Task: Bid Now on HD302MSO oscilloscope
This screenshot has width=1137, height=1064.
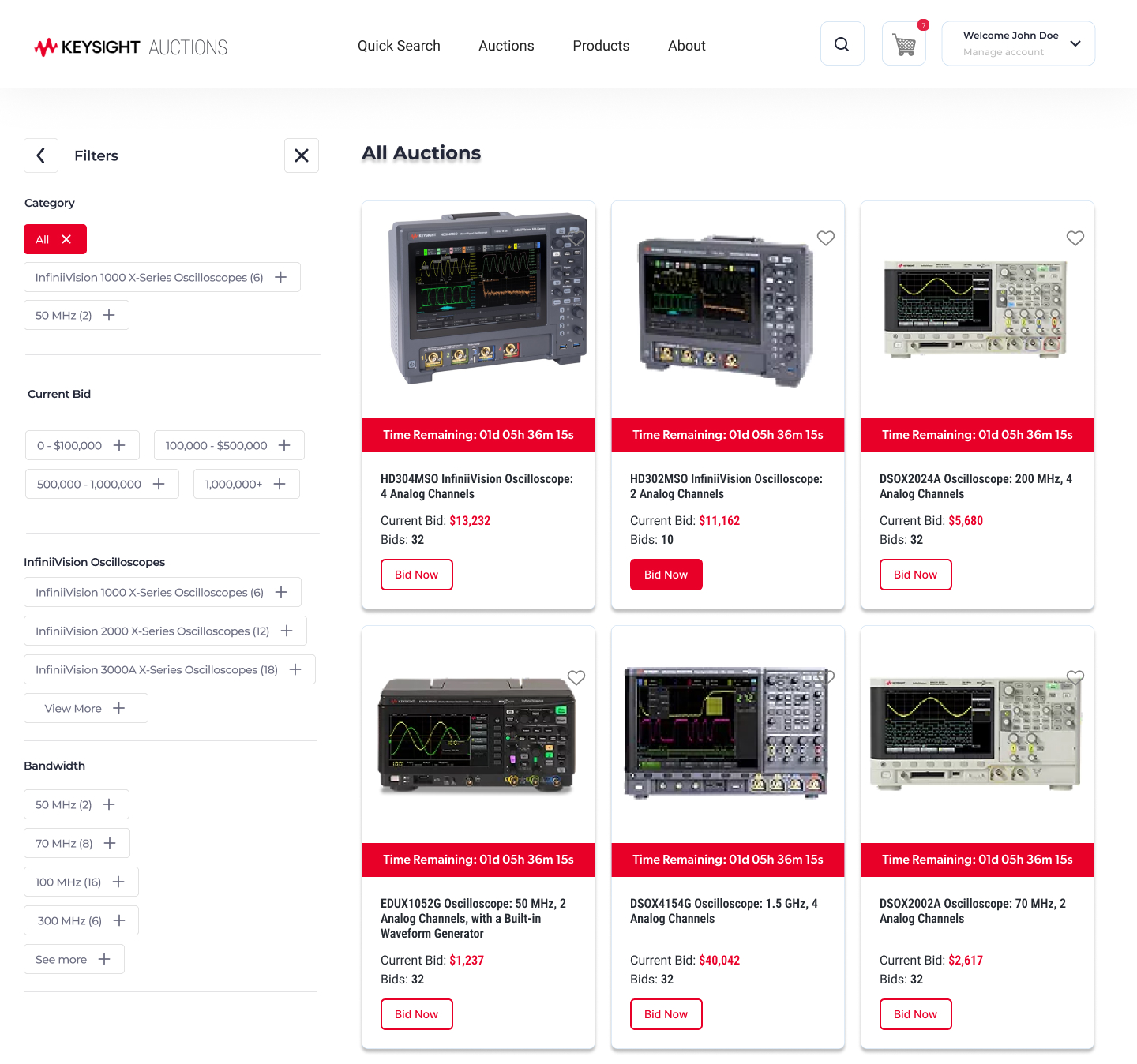Action: [666, 575]
